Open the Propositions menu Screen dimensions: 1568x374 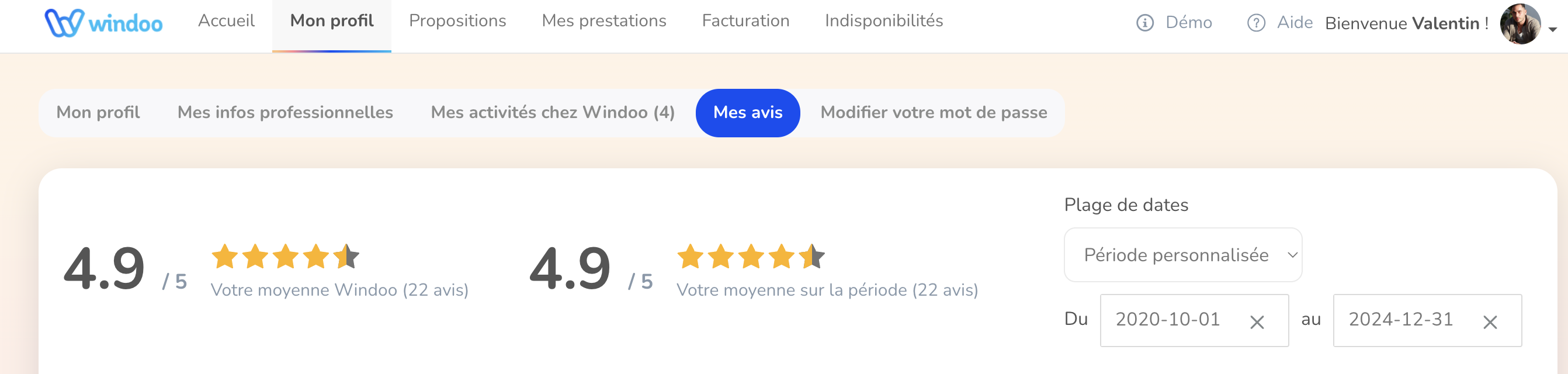pos(457,20)
